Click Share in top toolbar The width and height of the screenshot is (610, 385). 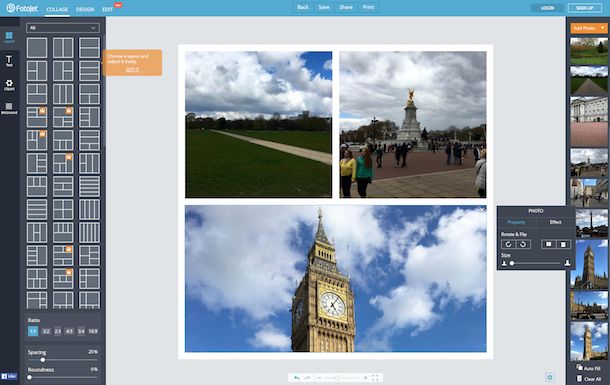pyautogui.click(x=345, y=7)
